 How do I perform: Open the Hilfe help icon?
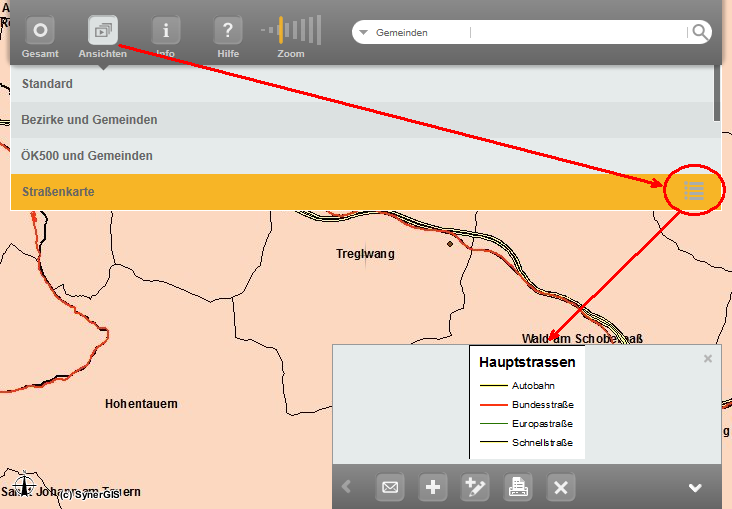tap(228, 31)
